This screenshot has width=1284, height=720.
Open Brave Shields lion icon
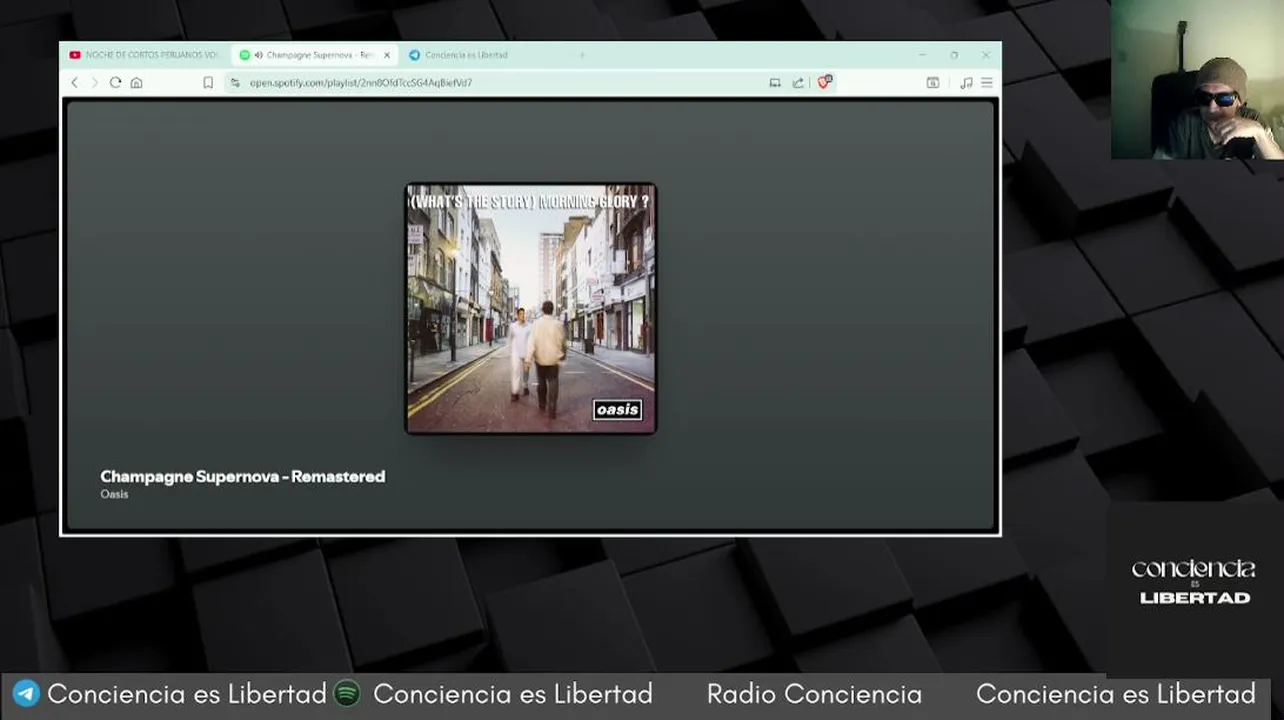pyautogui.click(x=824, y=82)
